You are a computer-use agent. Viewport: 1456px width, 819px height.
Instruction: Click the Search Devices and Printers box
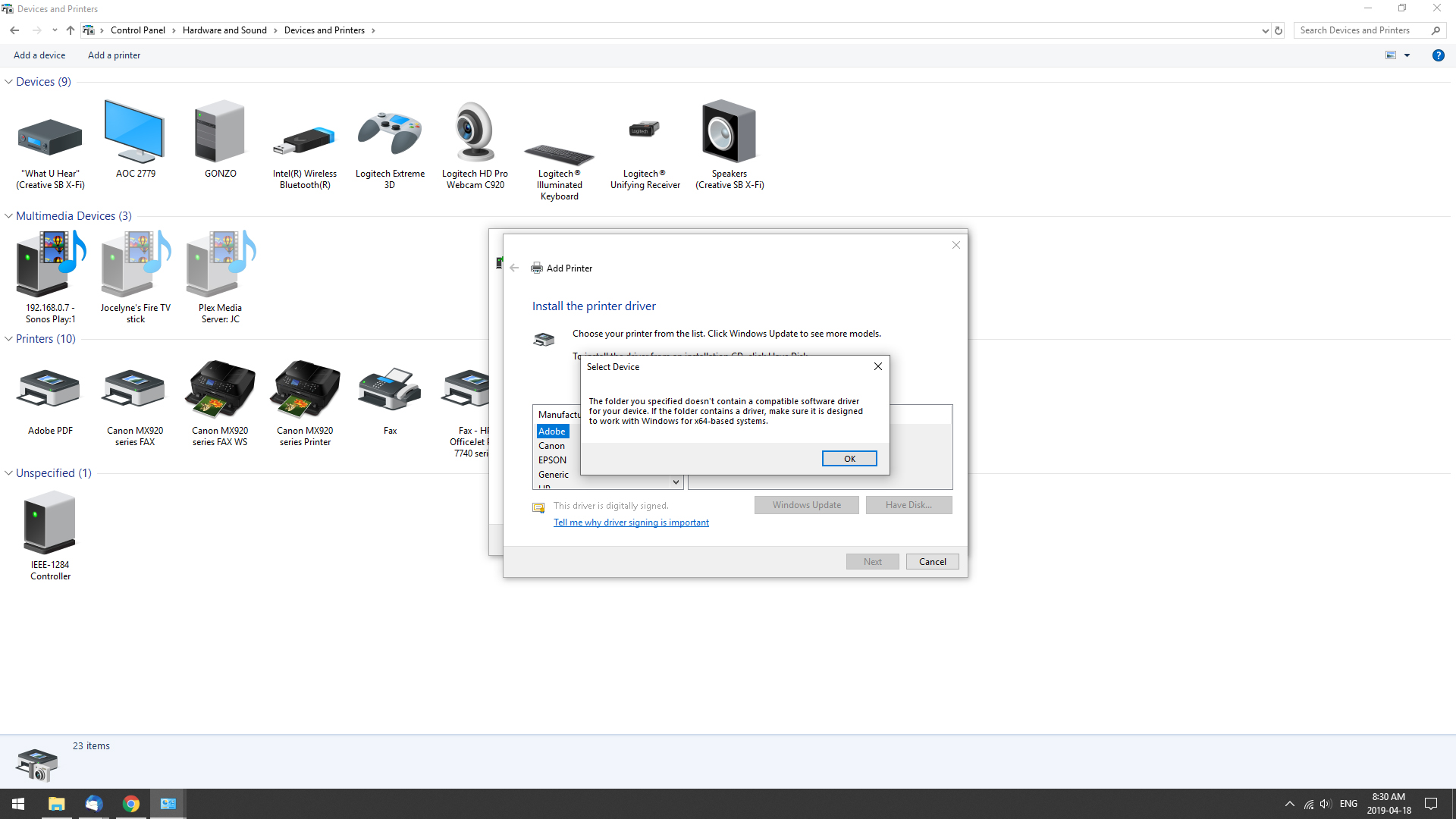pos(1365,30)
